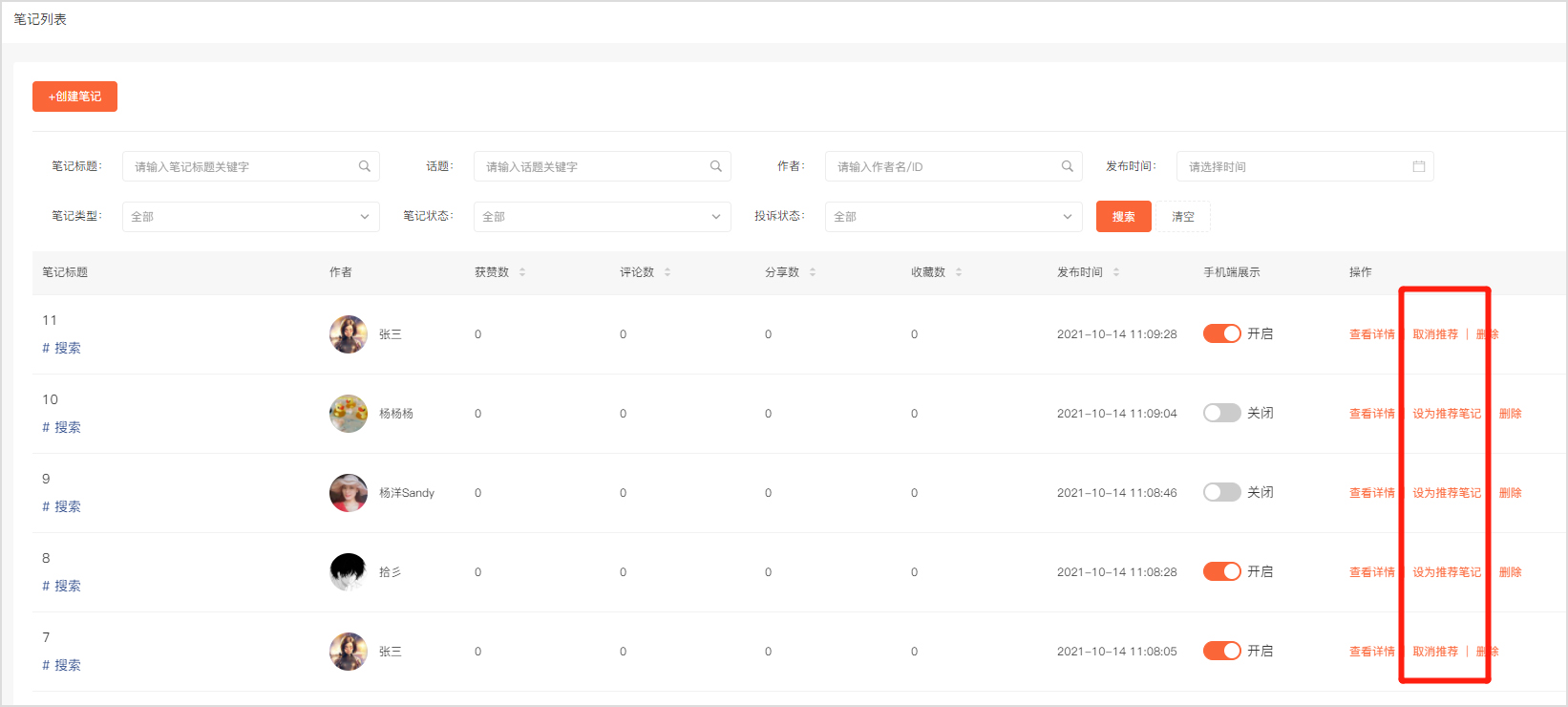The height and width of the screenshot is (707, 1568).
Task: Turn off mobile display for note 8
Action: [x=1221, y=571]
